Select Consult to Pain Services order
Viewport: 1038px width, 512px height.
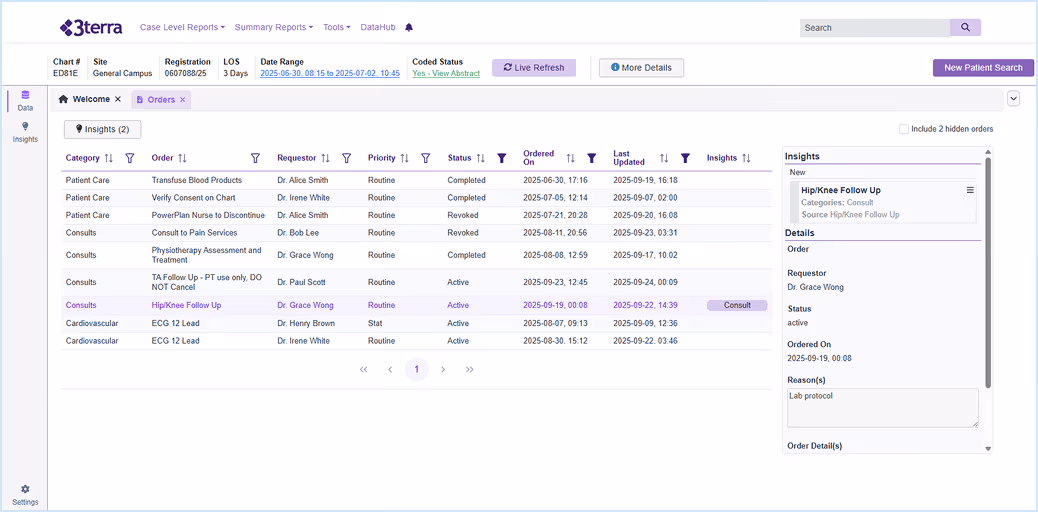(x=416, y=232)
